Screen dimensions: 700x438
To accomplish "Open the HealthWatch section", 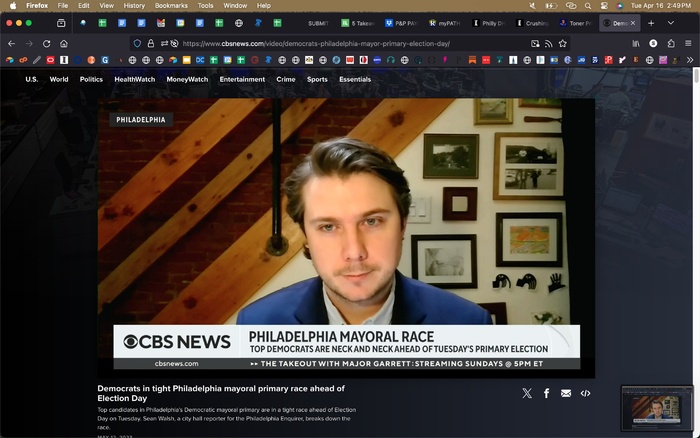I will [134, 79].
